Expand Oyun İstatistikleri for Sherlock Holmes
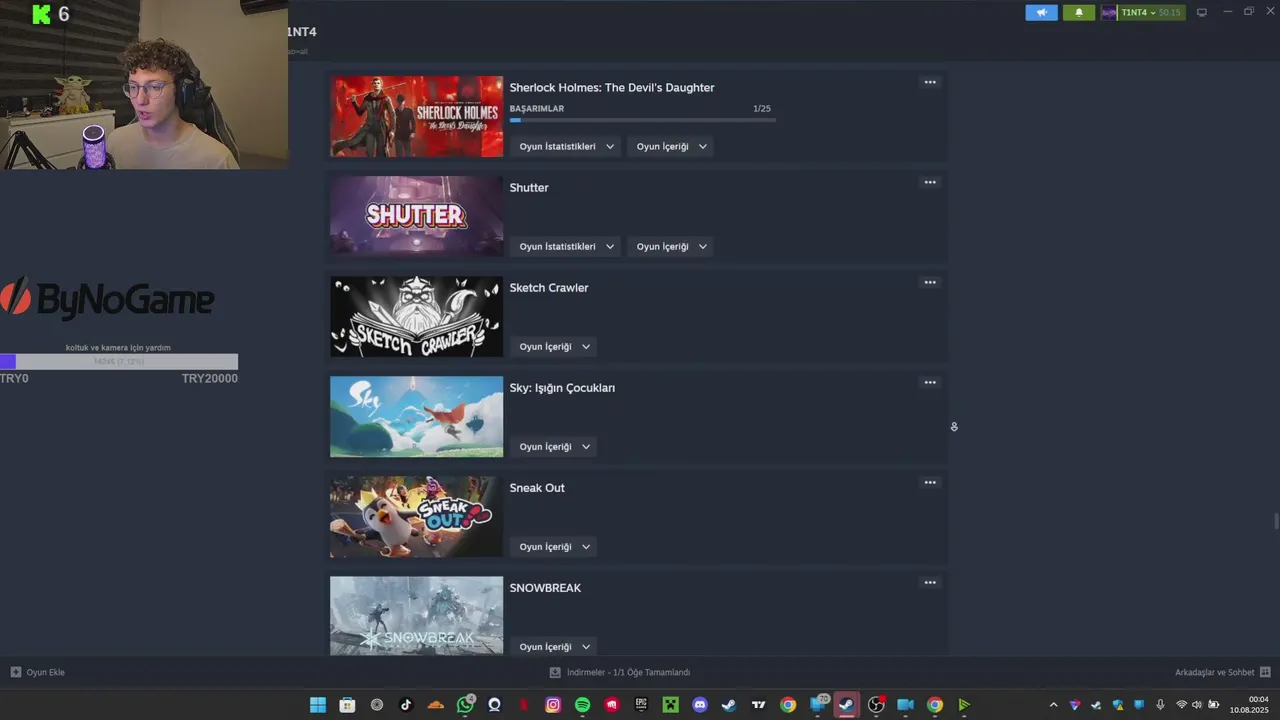1280x720 pixels. click(565, 146)
